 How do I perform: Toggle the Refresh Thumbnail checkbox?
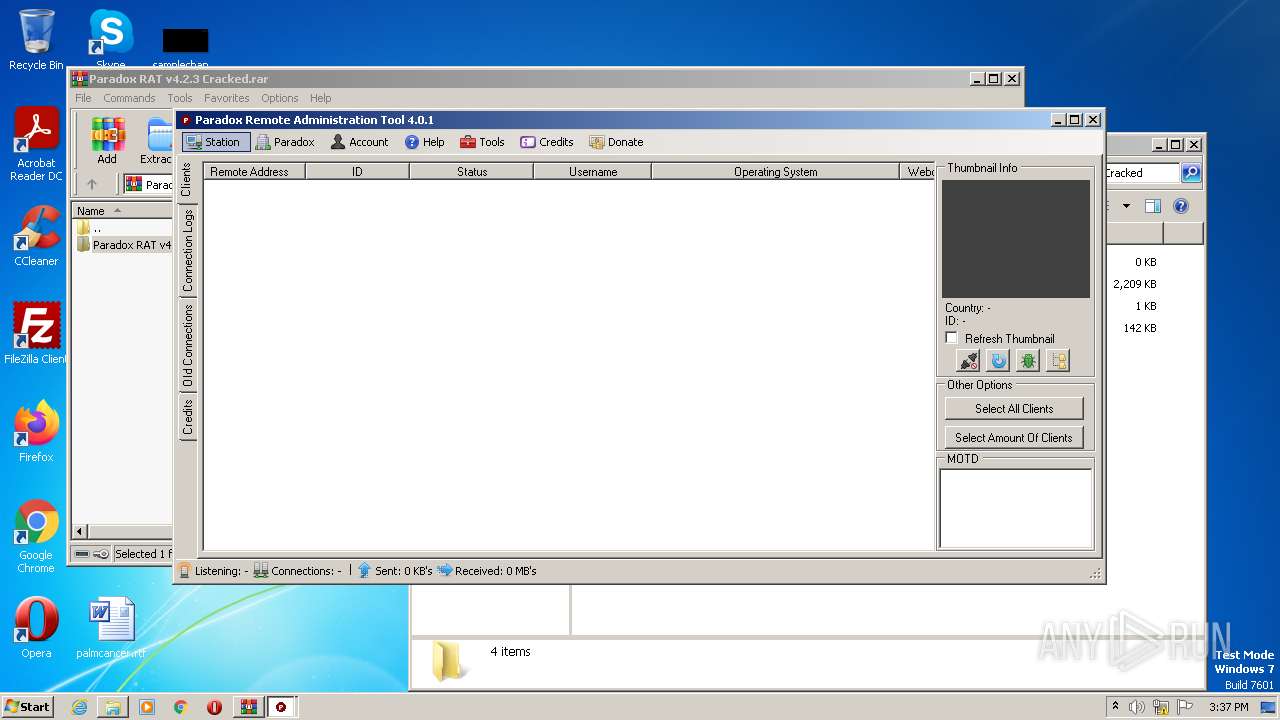click(x=952, y=338)
